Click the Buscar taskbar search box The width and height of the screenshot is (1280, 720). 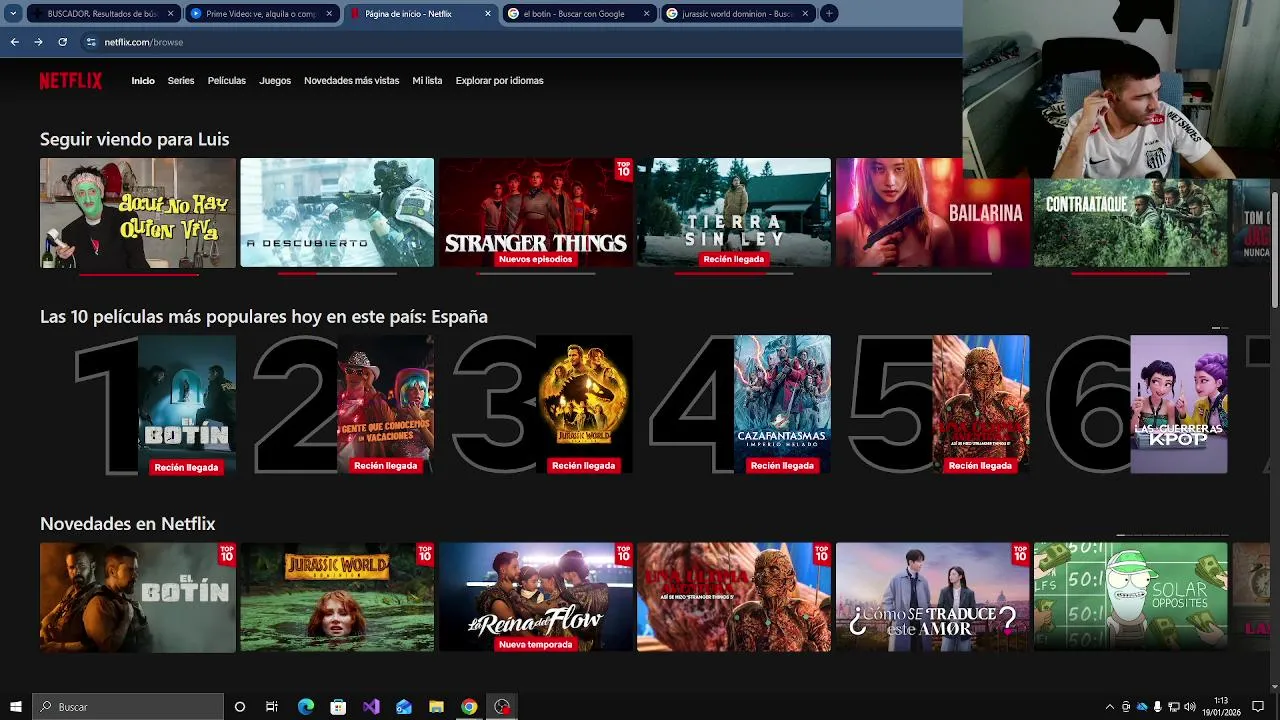point(128,707)
